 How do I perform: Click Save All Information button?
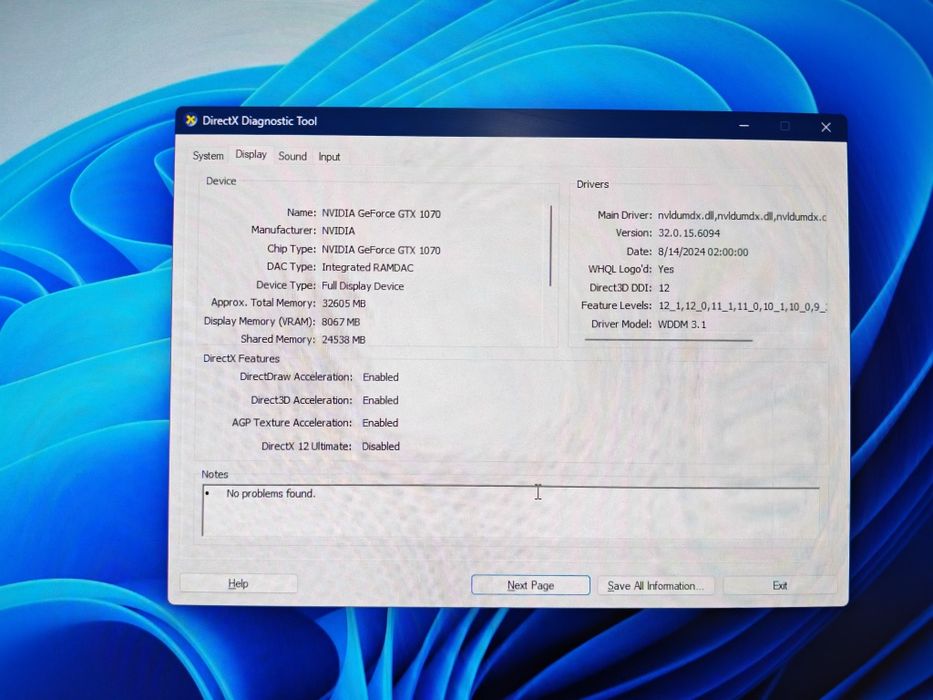pyautogui.click(x=655, y=586)
